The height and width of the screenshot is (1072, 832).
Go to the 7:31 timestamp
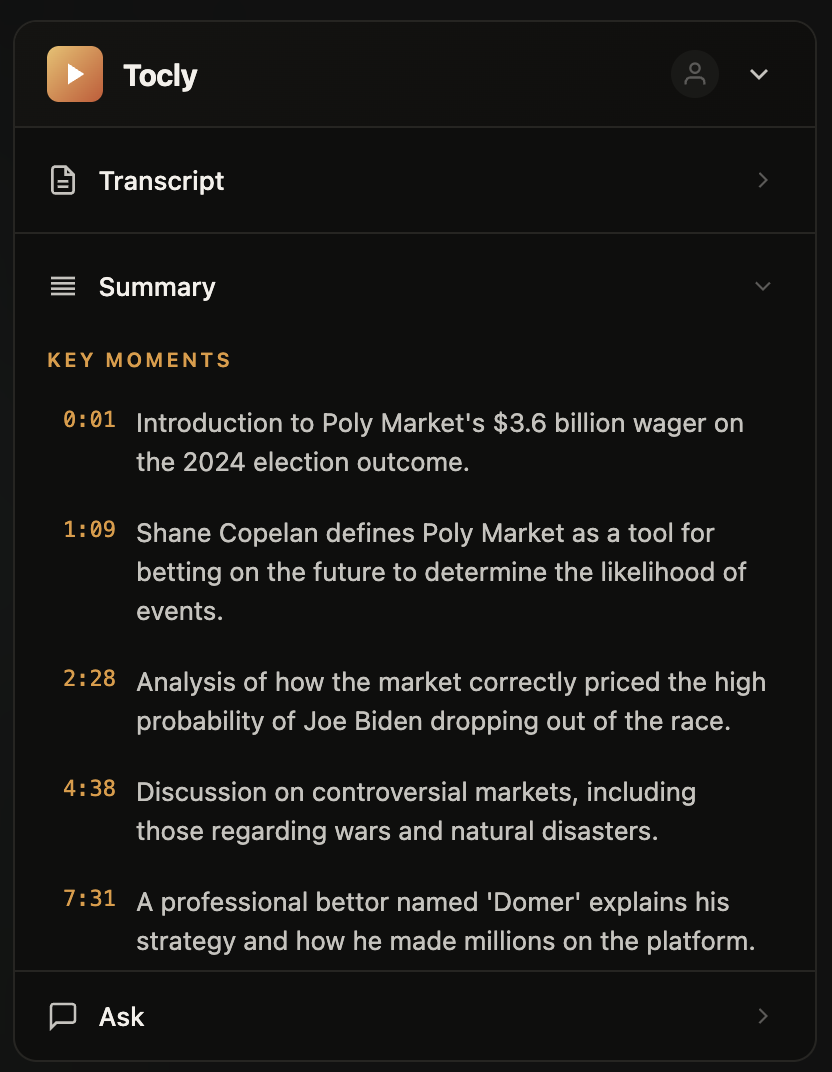[x=89, y=899]
